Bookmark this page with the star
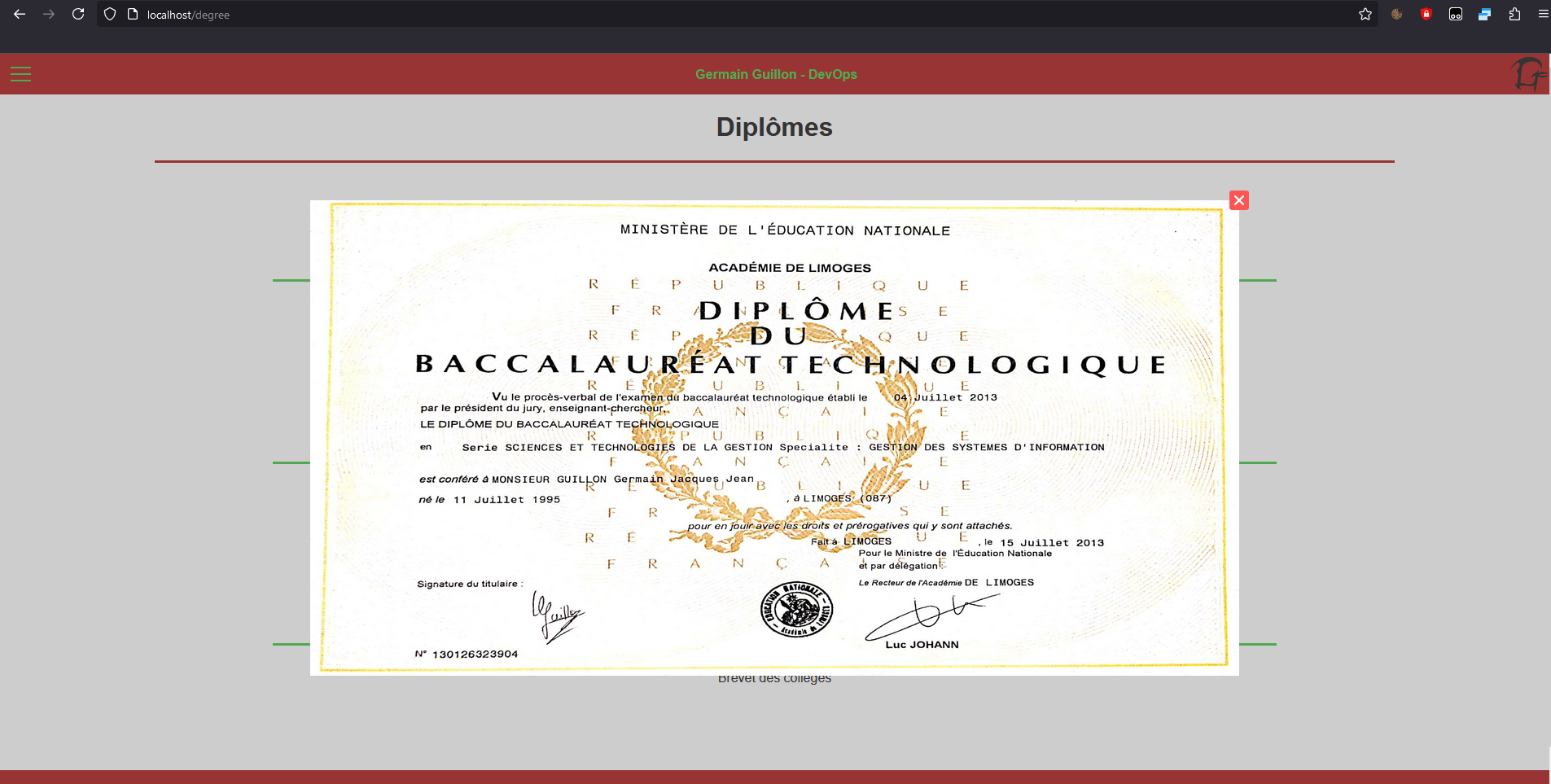 tap(1365, 14)
